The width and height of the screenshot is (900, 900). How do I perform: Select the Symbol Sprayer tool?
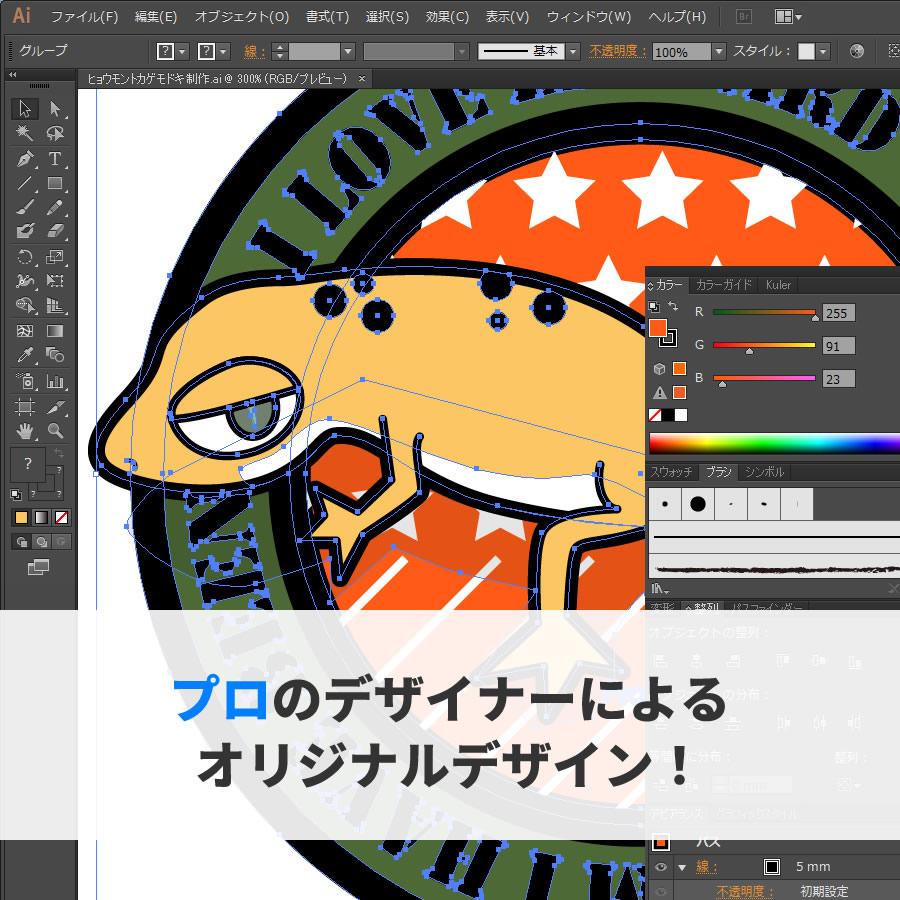[x=25, y=381]
